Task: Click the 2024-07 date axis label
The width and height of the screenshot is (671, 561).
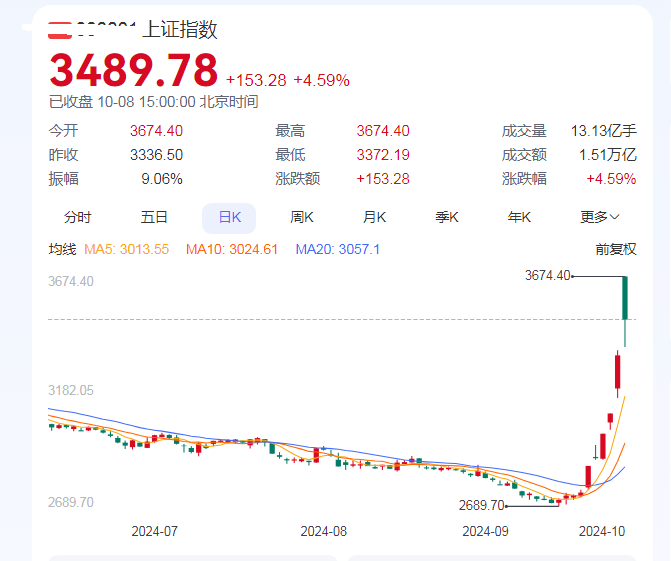Action: tap(154, 531)
